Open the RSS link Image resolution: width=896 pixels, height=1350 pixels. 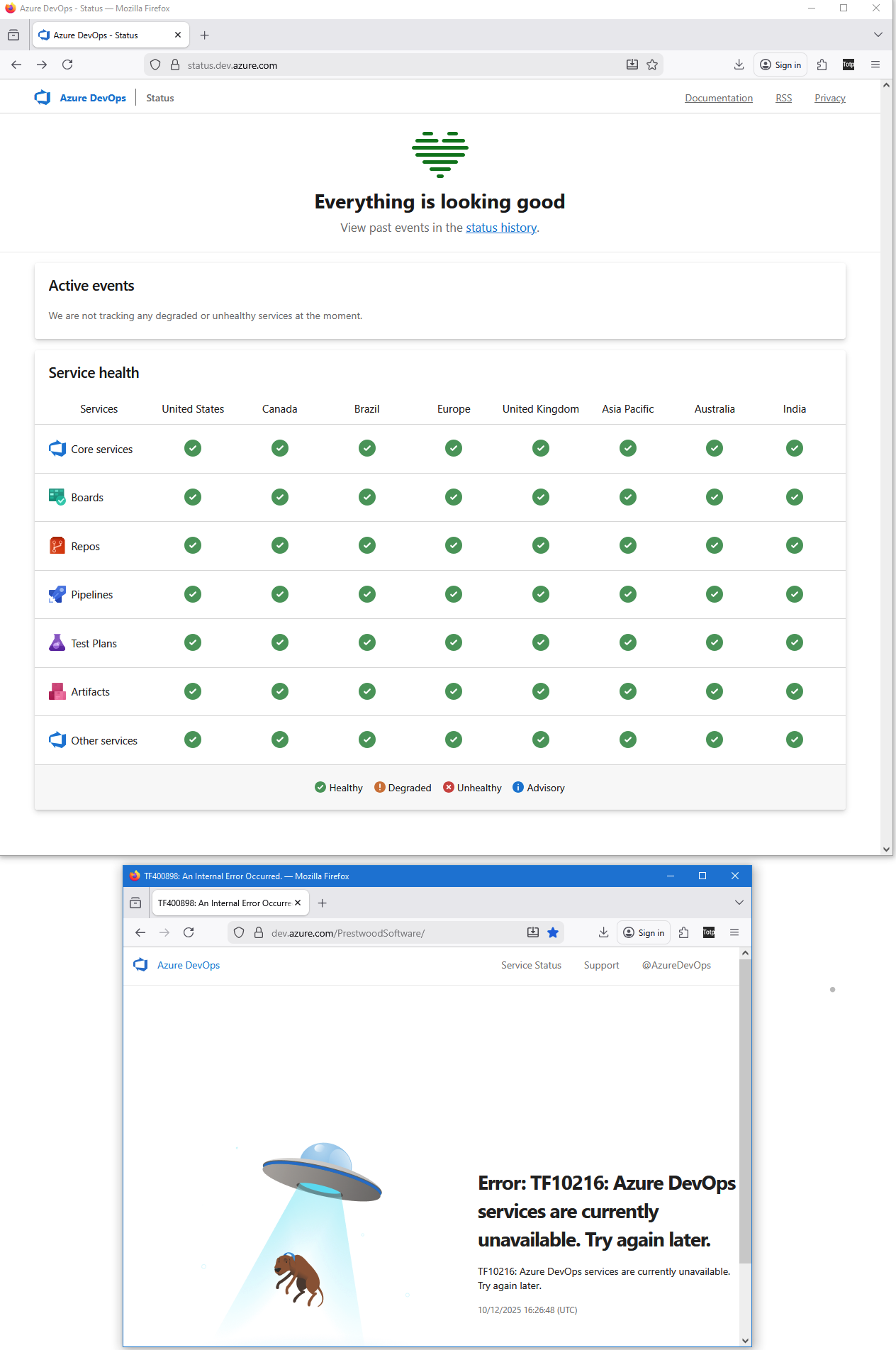784,98
